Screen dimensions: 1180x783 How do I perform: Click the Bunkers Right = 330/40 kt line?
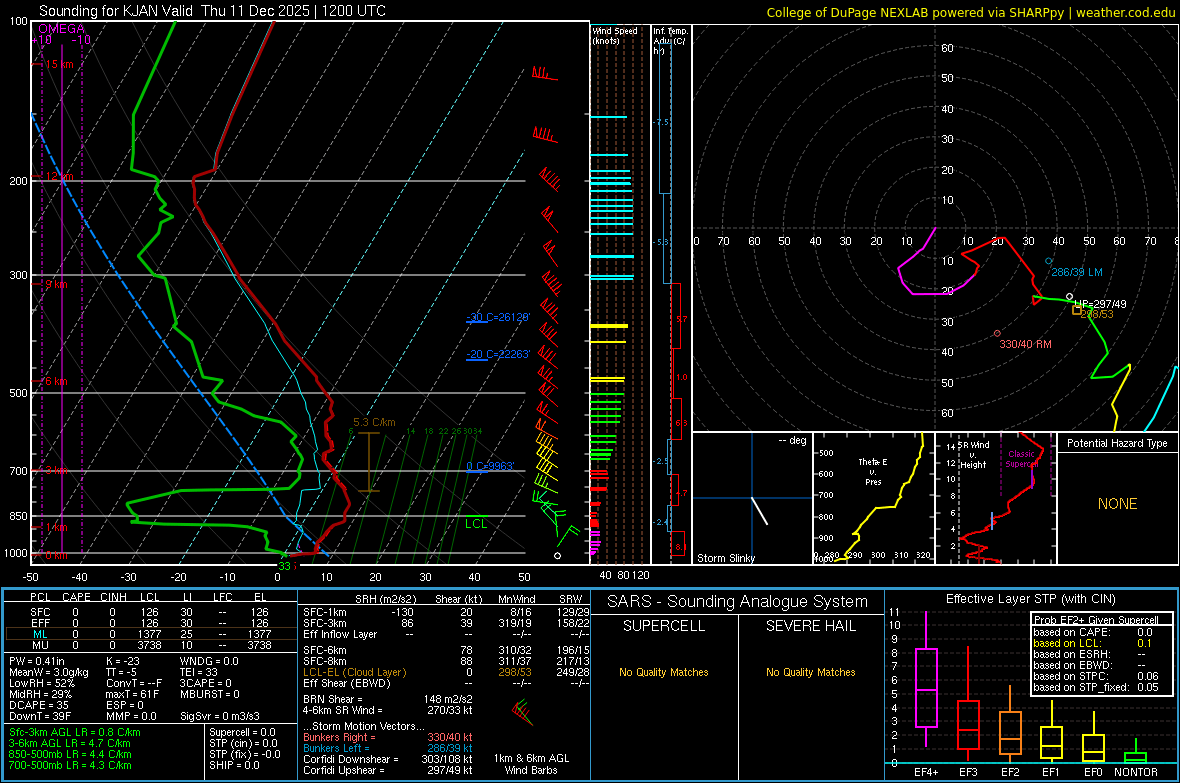coord(388,737)
